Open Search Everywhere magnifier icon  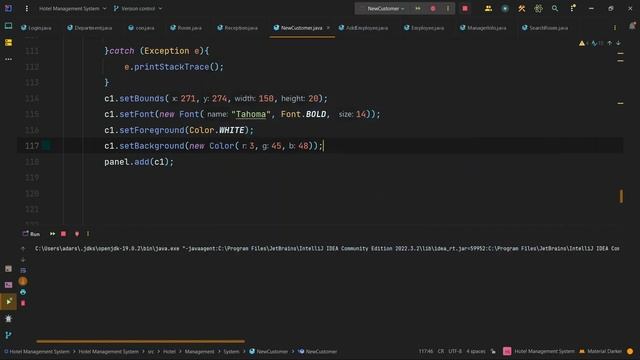pyautogui.click(x=555, y=8)
